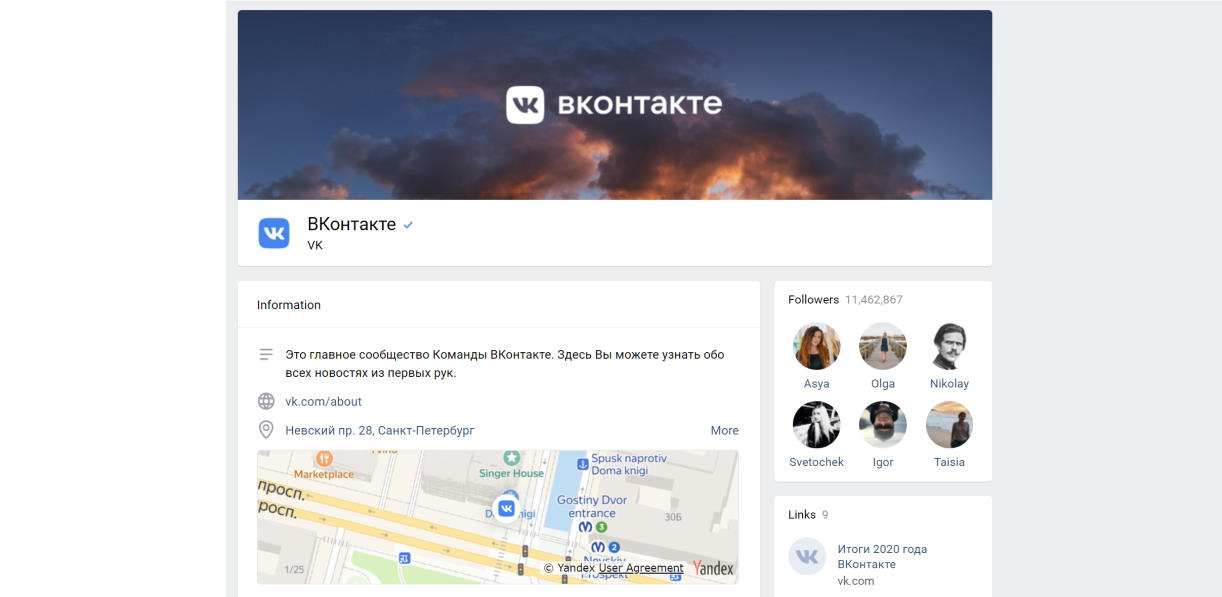This screenshot has height=597, width=1222.
Task: Open Taisia's follower profile photo
Action: 949,425
